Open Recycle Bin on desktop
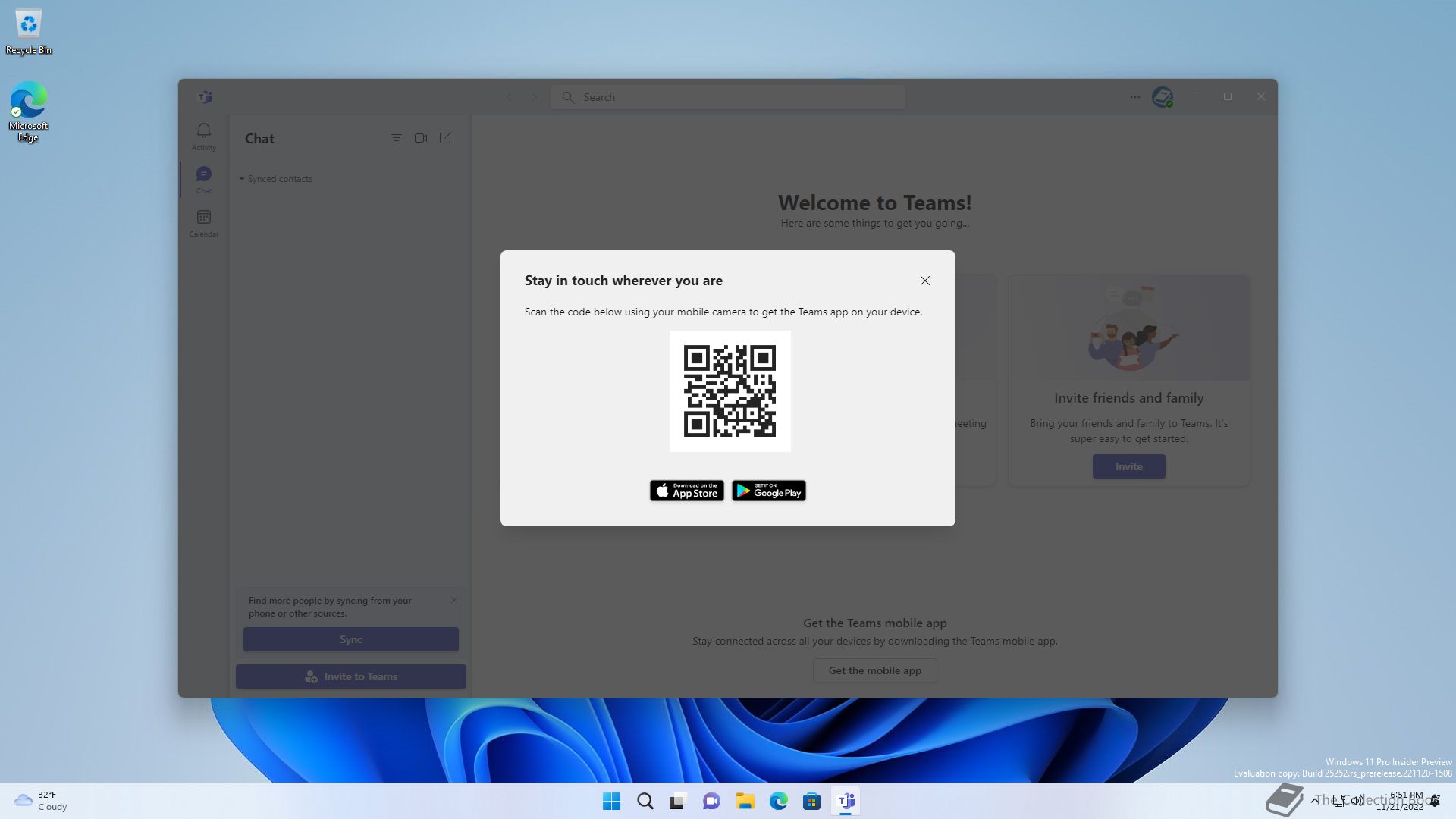The height and width of the screenshot is (819, 1456). click(x=29, y=32)
